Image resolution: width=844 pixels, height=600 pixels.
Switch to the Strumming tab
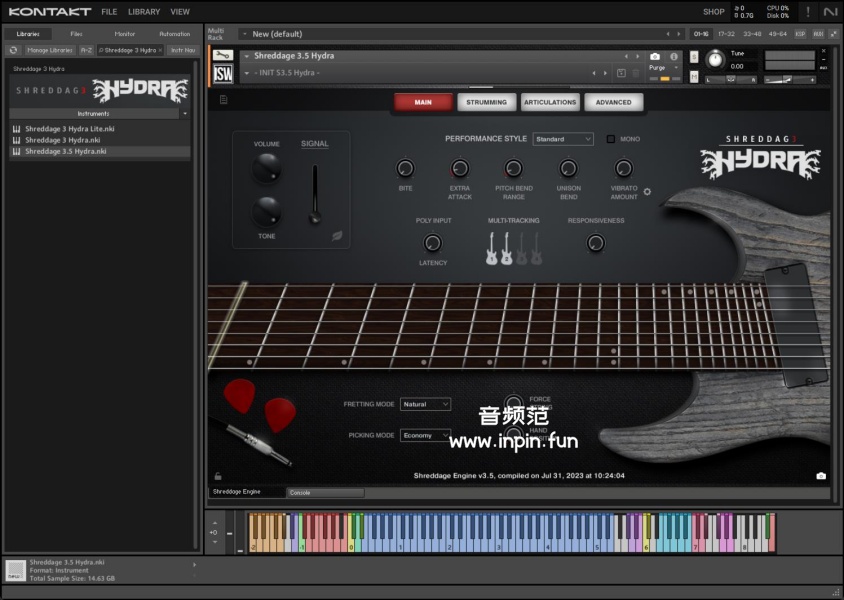pos(487,102)
